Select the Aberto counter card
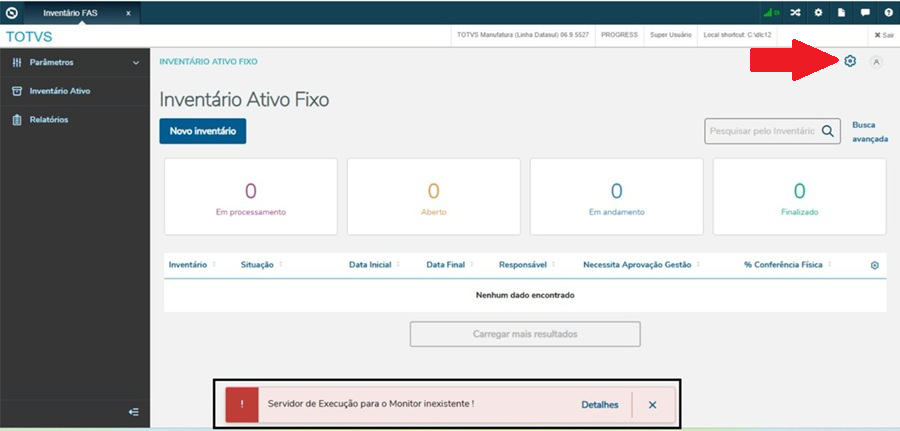This screenshot has width=900, height=431. pyautogui.click(x=433, y=197)
